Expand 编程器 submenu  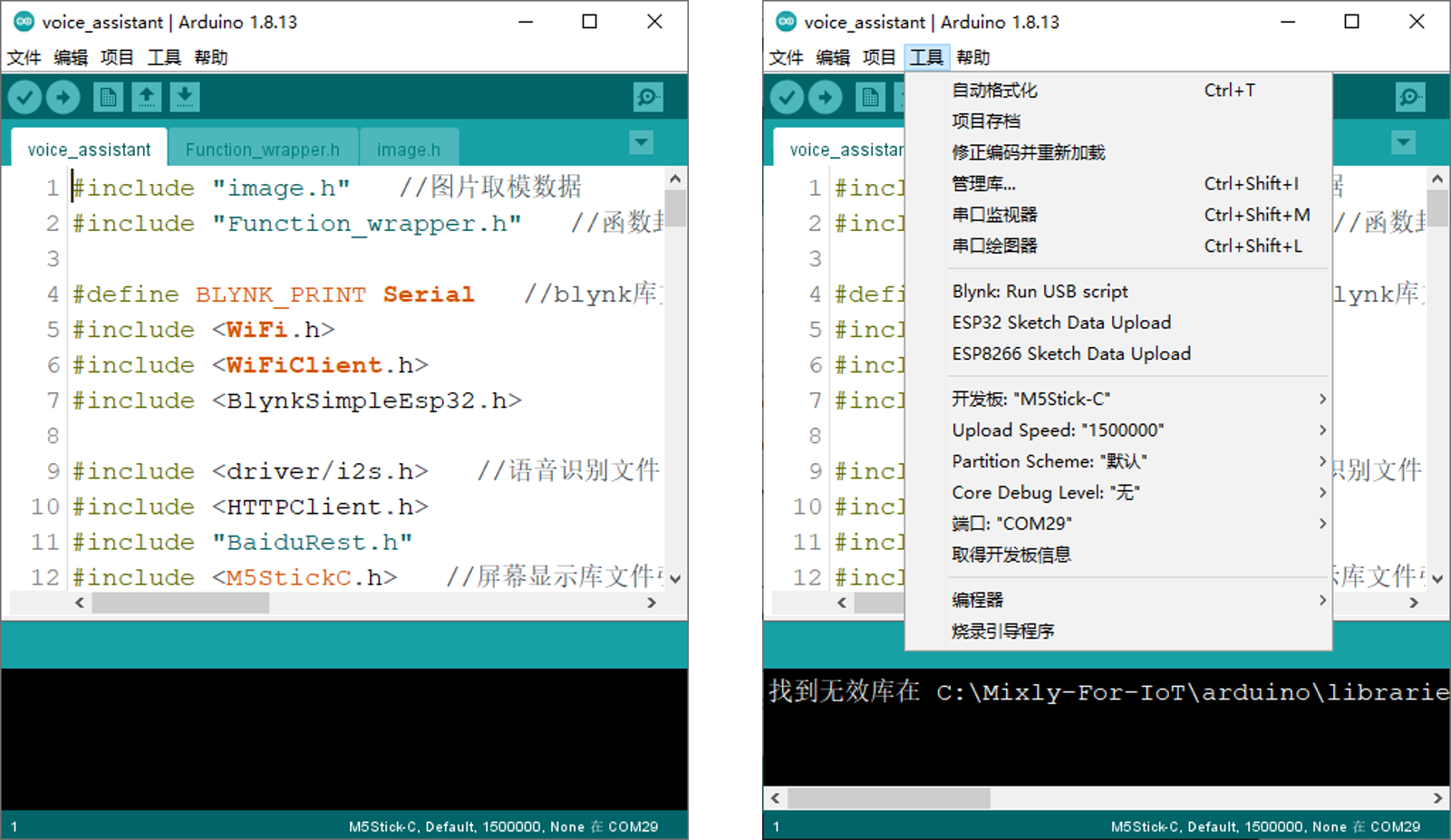[1118, 600]
